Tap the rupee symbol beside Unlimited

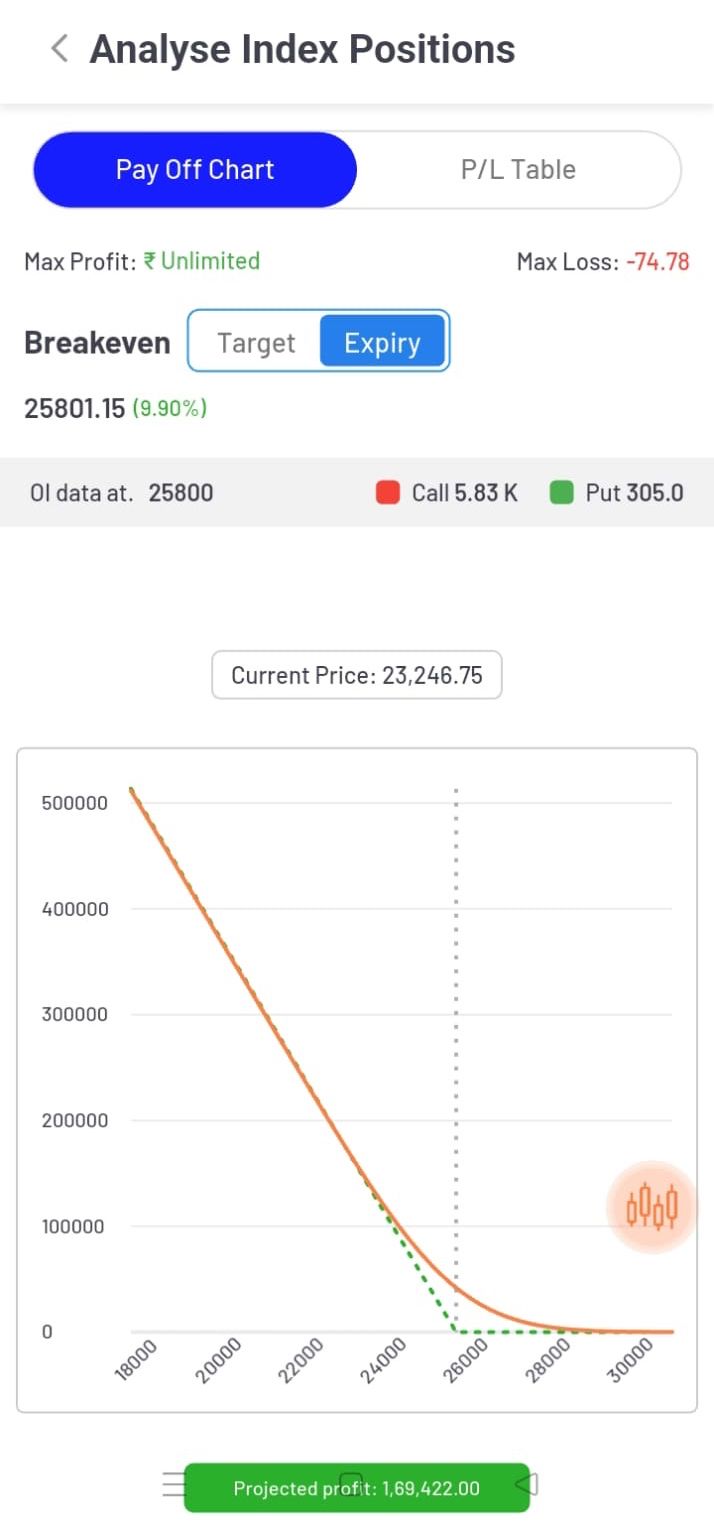tap(149, 261)
